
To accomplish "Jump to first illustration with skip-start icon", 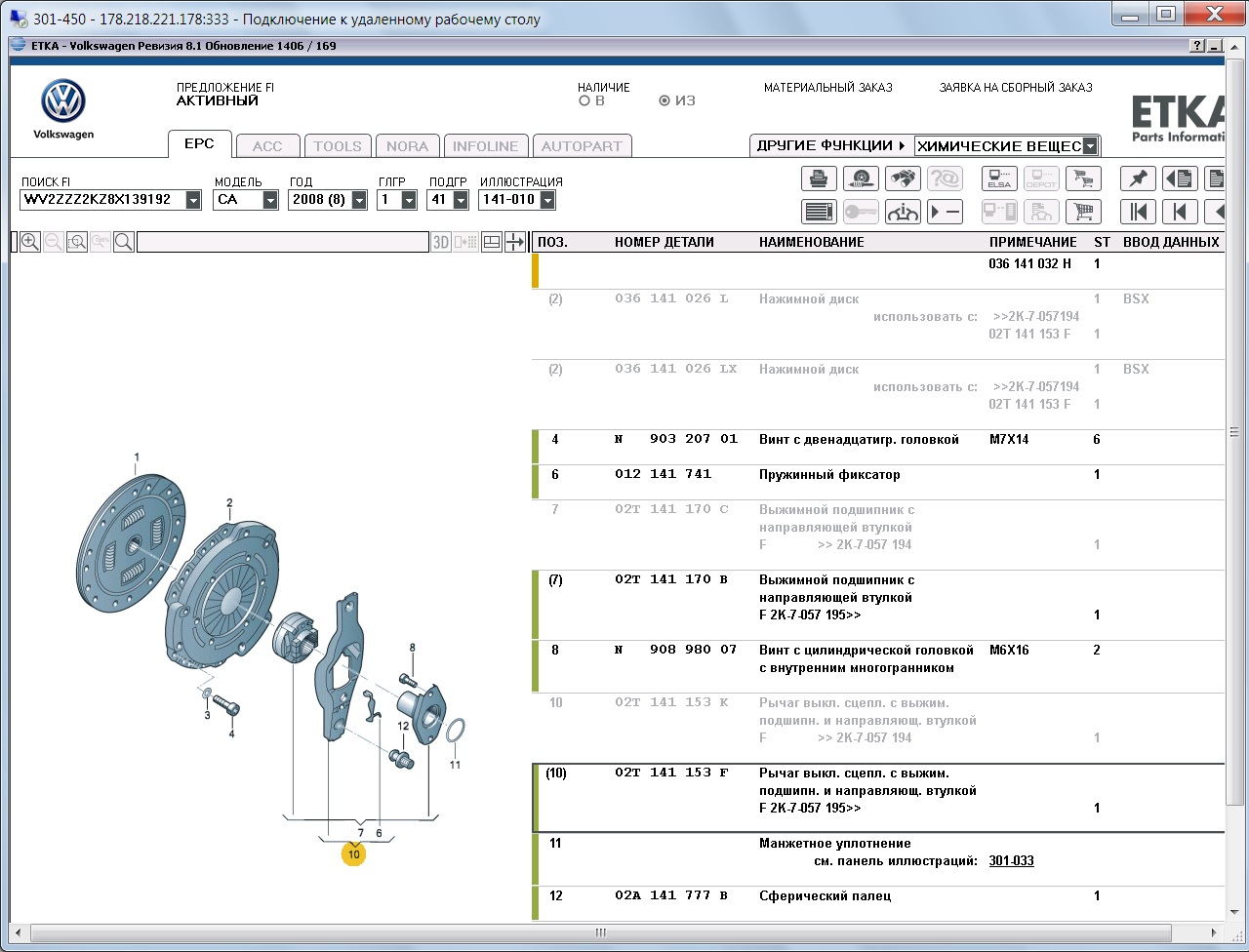I will pyautogui.click(x=1138, y=212).
